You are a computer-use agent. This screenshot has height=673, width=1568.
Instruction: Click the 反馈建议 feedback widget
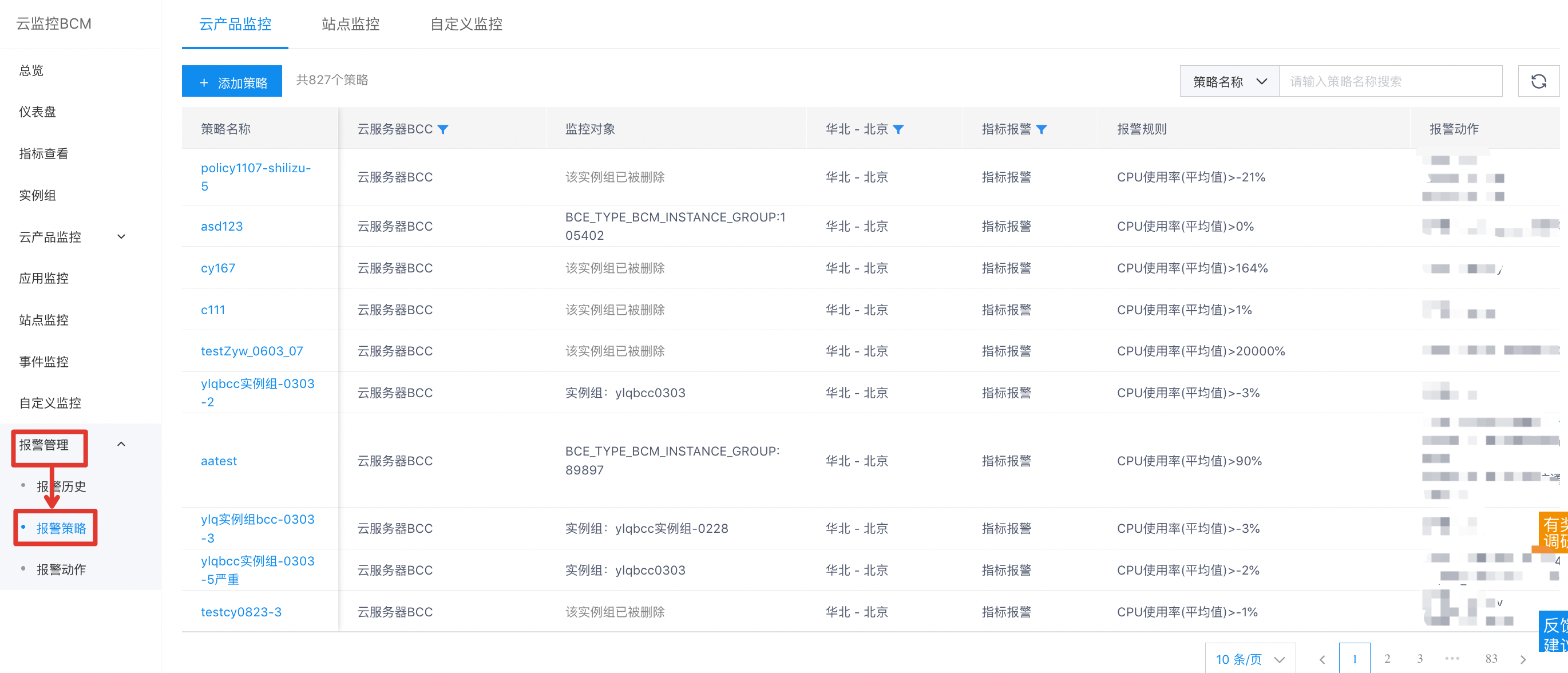tap(1554, 633)
